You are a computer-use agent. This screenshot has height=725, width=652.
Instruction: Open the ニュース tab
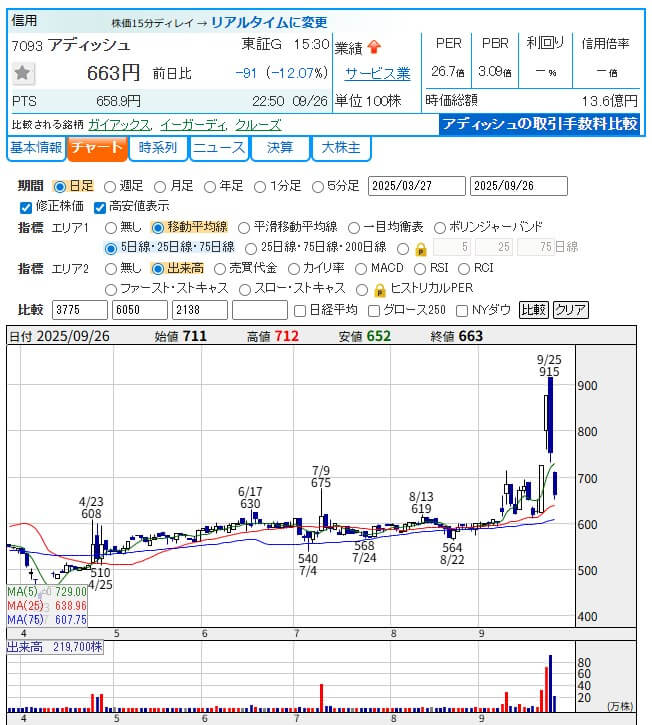219,148
